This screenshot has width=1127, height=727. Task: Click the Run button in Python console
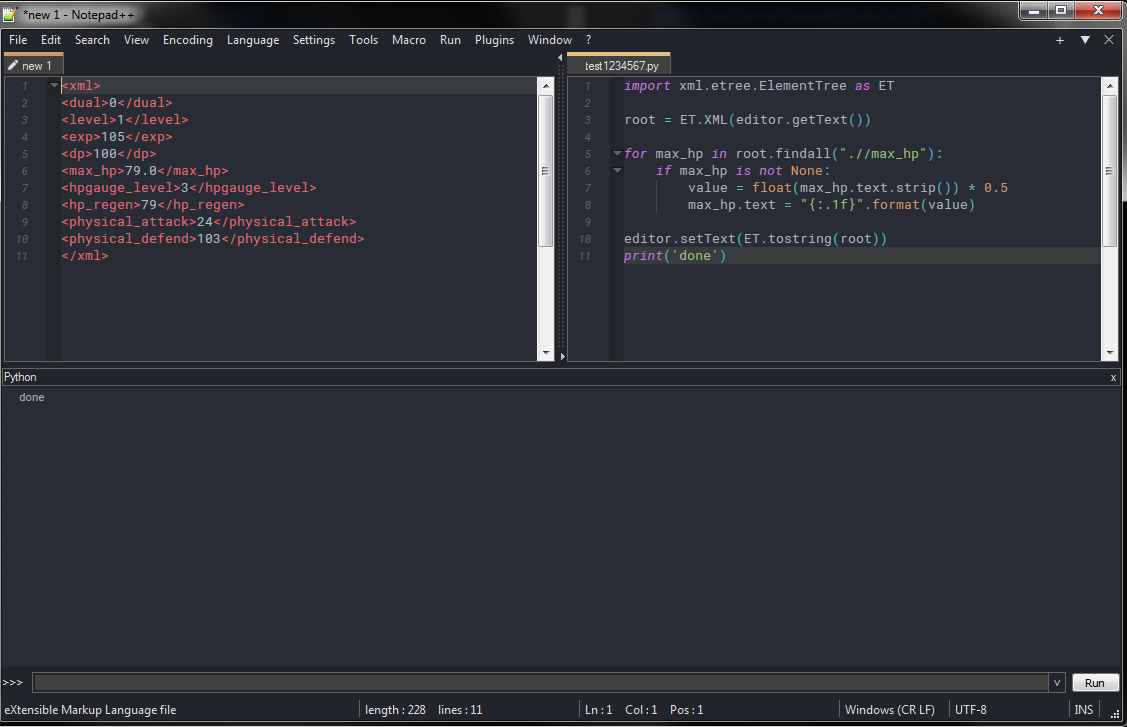(1095, 682)
